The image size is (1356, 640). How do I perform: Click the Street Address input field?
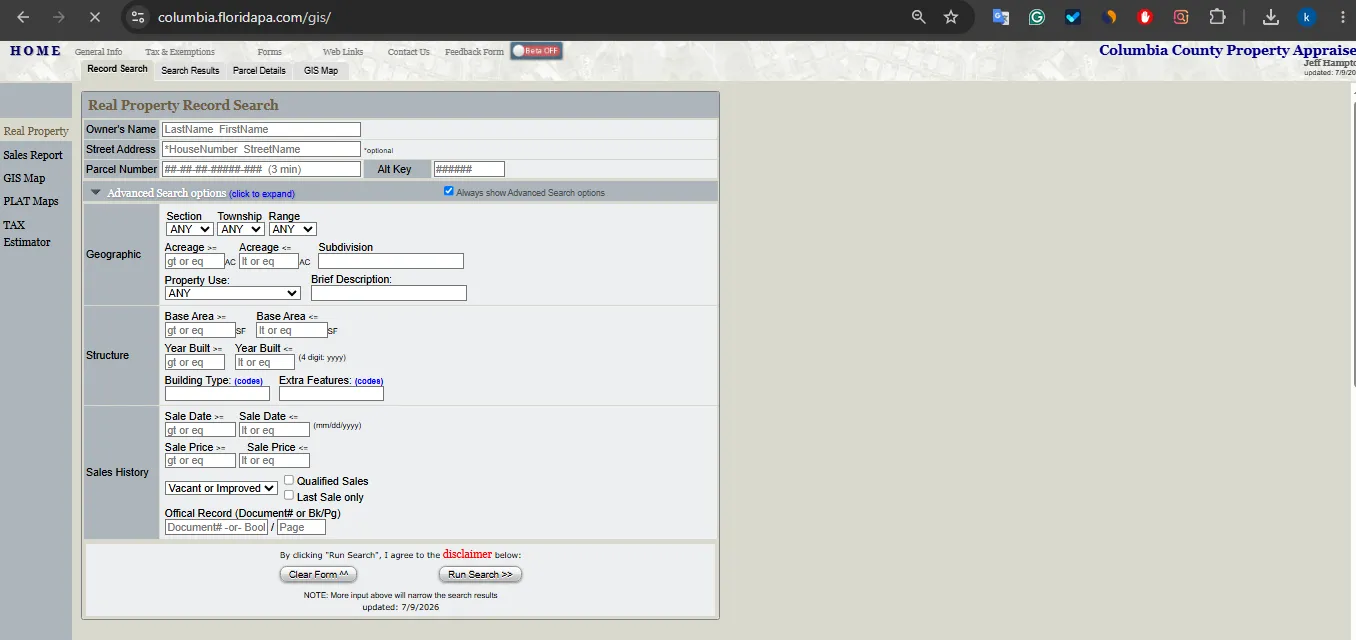(261, 149)
